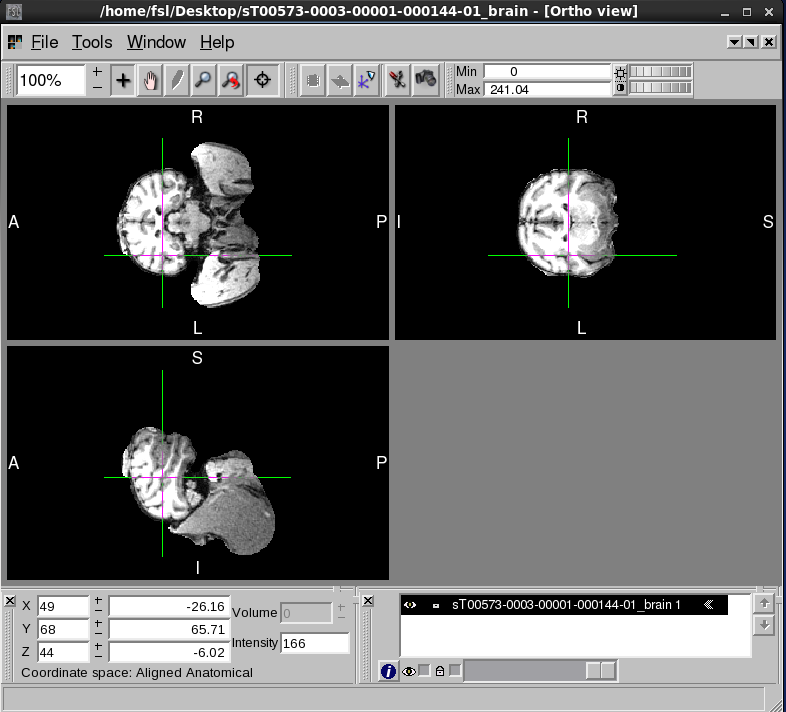Close the Ortho view sub-window
This screenshot has height=712, width=786.
coord(768,42)
